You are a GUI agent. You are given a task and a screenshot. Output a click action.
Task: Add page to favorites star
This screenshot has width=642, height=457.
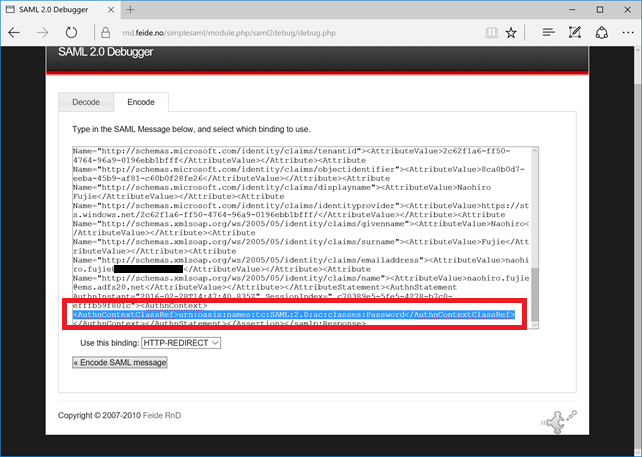coord(511,33)
